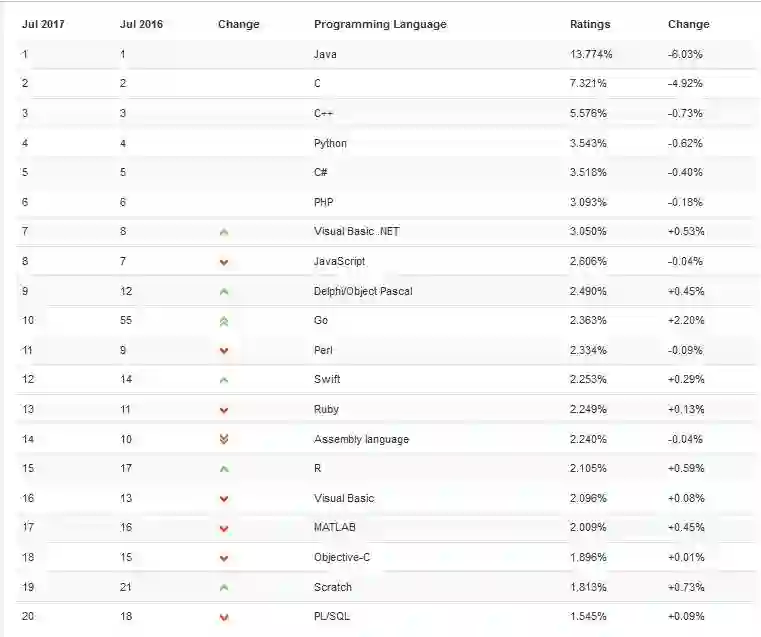Click the Ratings column header
The image size is (761, 637).
590,24
